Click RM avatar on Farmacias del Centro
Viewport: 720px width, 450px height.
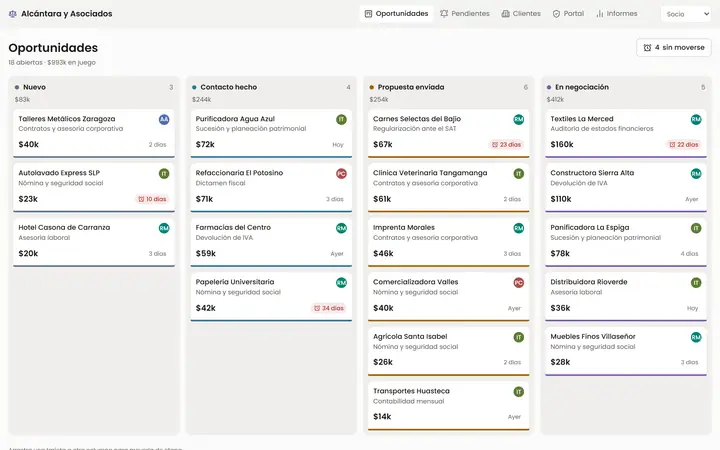[x=341, y=228]
